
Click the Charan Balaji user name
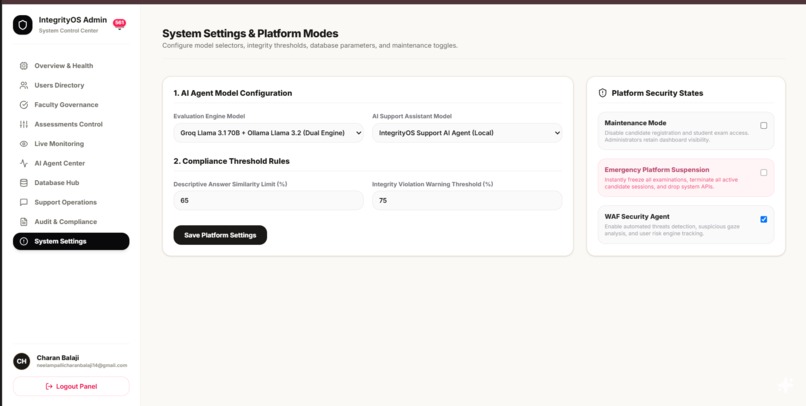pyautogui.click(x=58, y=358)
